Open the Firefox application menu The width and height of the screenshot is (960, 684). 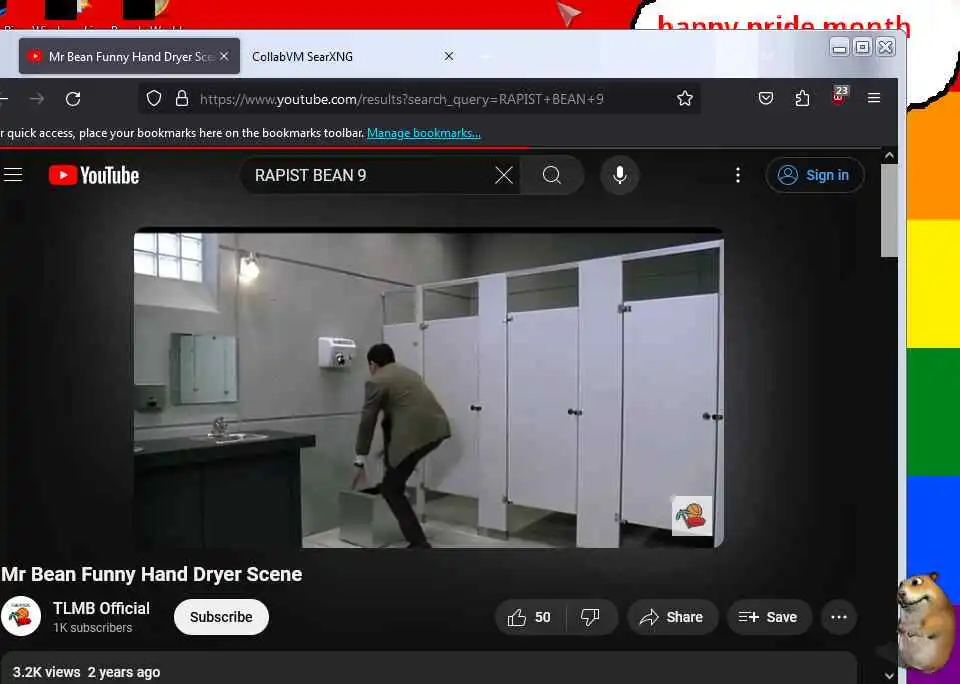(874, 98)
